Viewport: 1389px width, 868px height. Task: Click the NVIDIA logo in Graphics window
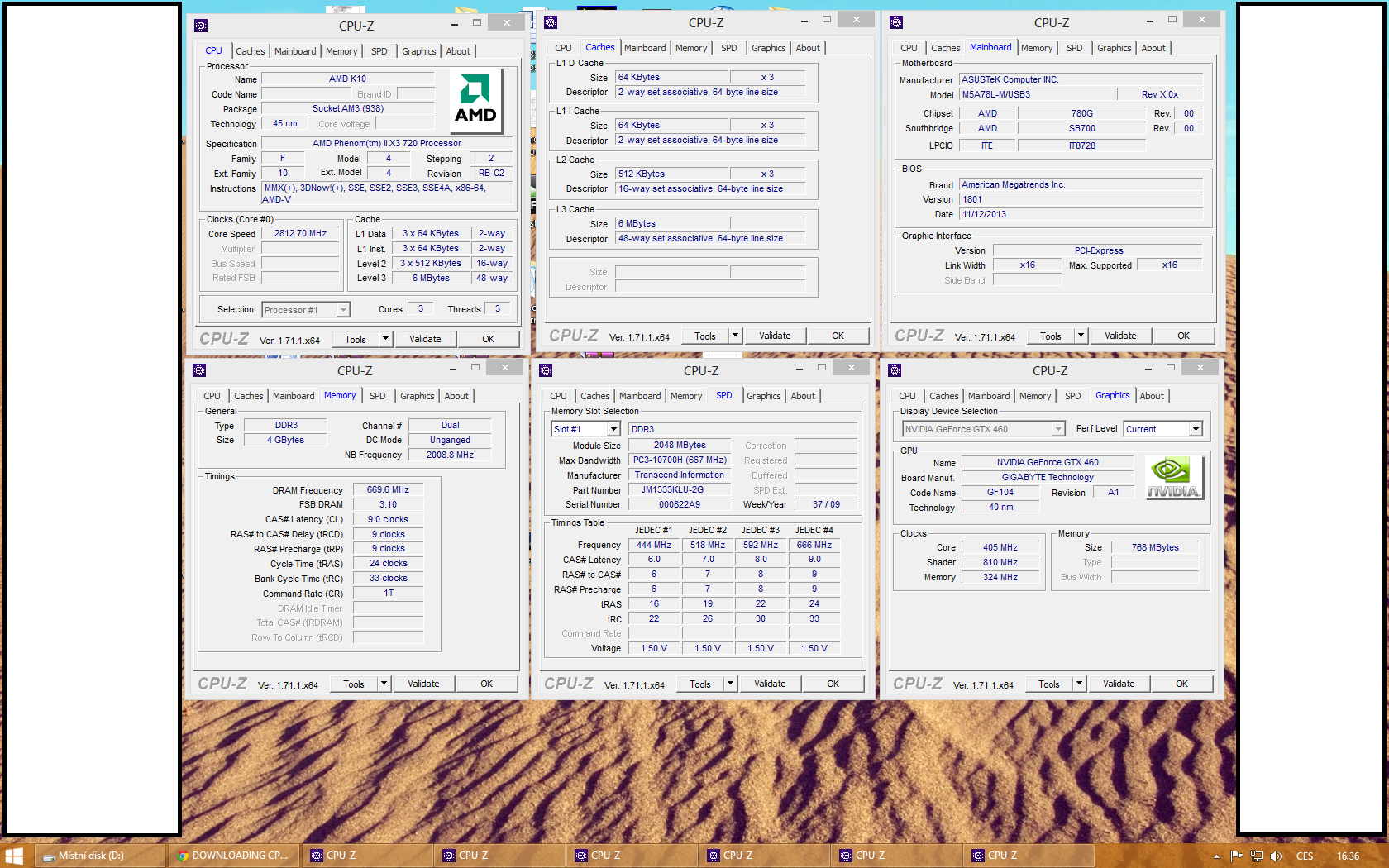(1174, 478)
